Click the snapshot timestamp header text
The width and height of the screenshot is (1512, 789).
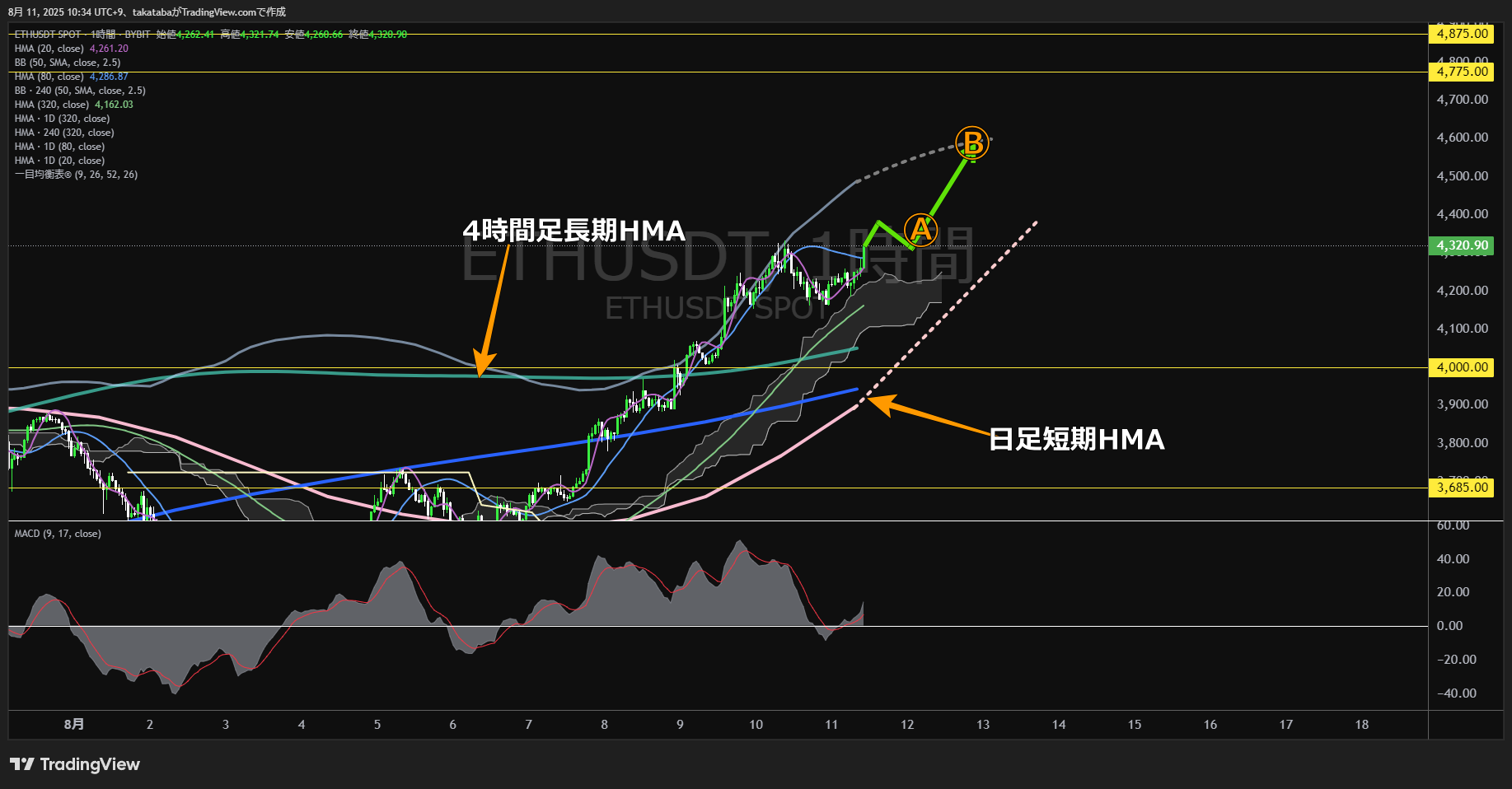tap(147, 12)
